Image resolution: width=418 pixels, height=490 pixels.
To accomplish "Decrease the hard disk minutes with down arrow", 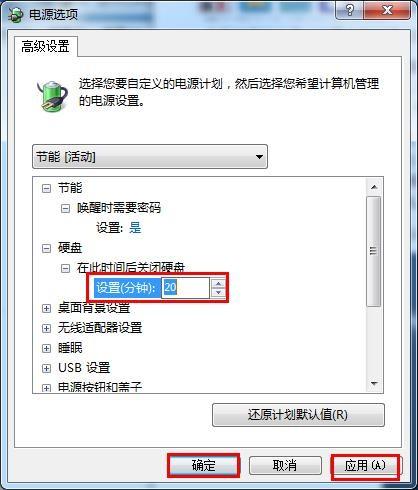I will click(218, 292).
